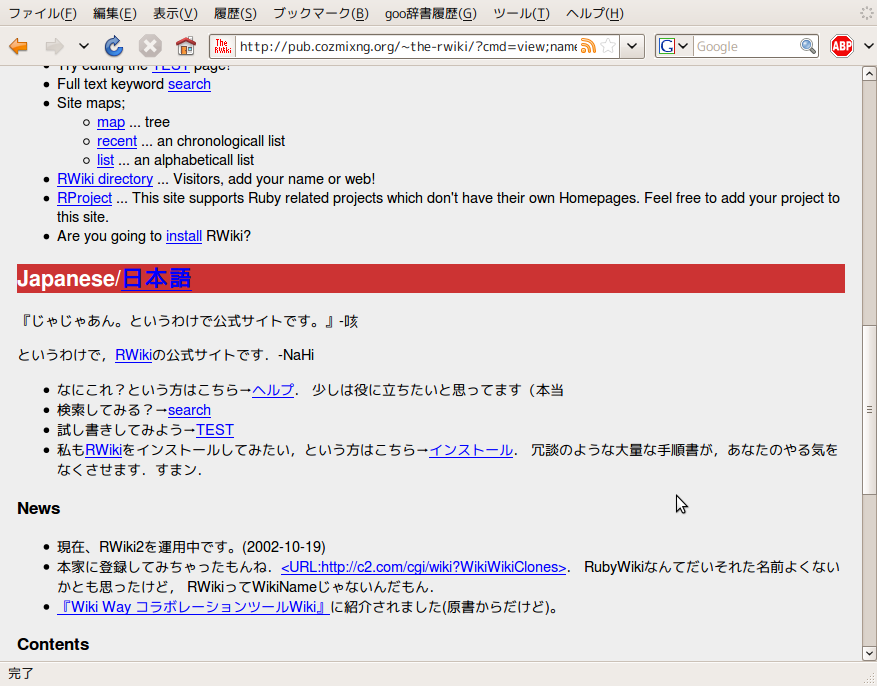Open the 表示(V) menu
The width and height of the screenshot is (877, 686).
[x=175, y=13]
